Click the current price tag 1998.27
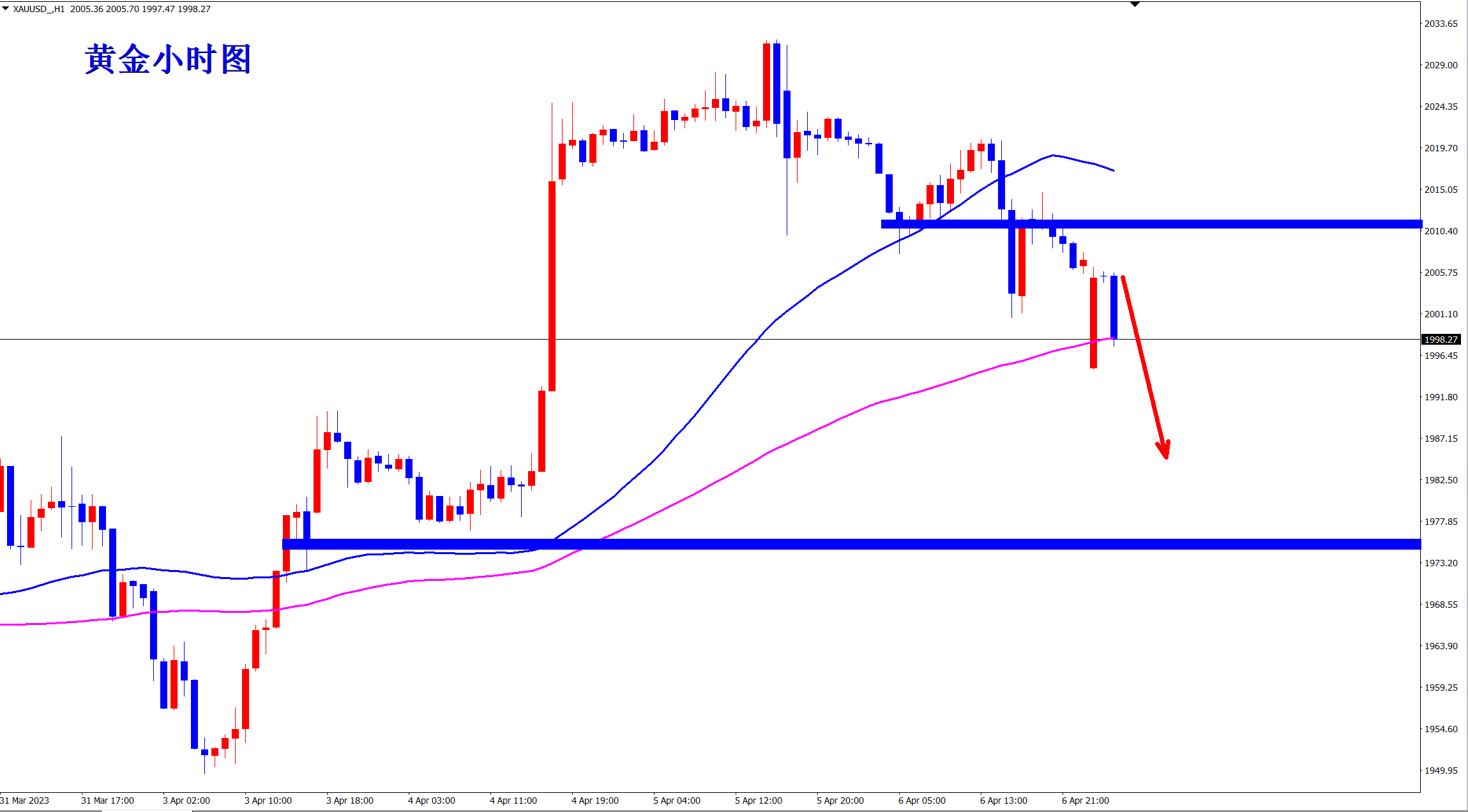The width and height of the screenshot is (1468, 812). [1441, 340]
